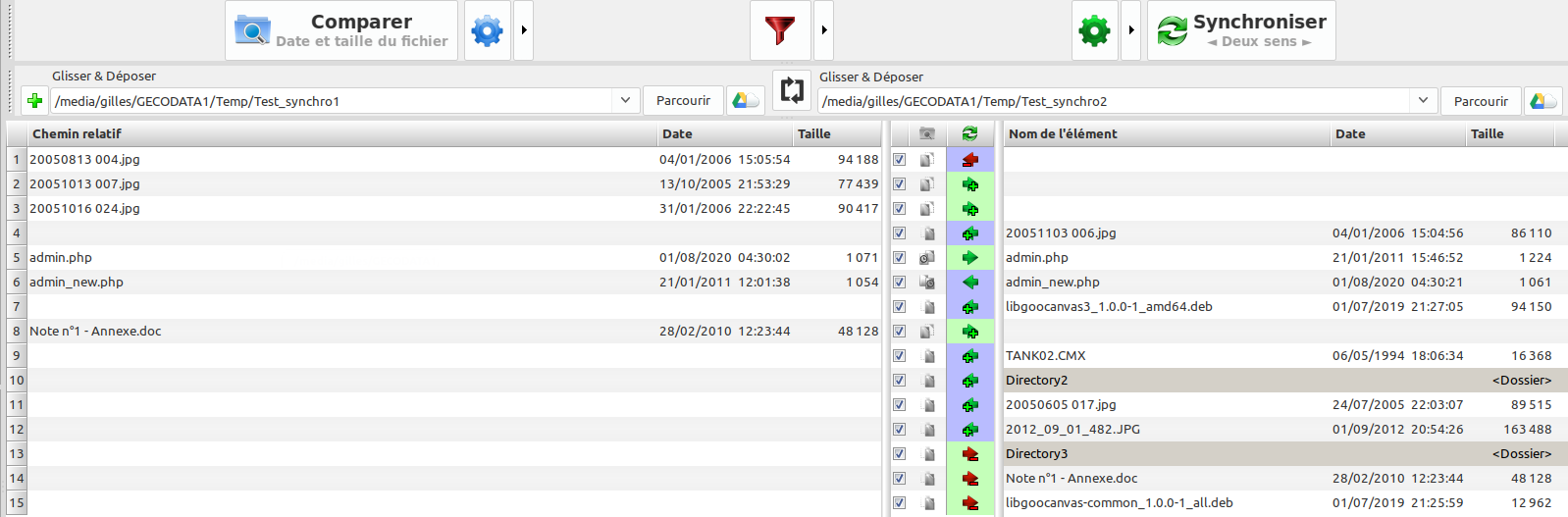The width and height of the screenshot is (1568, 517).
Task: Click green create-right action for 20051016 024.jpg
Action: point(970,209)
